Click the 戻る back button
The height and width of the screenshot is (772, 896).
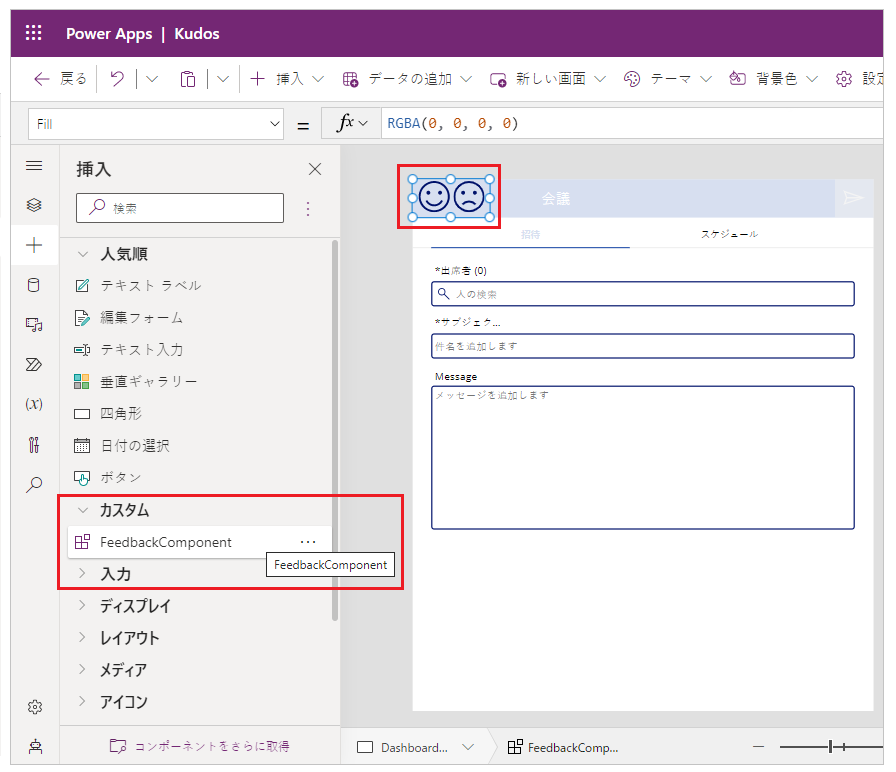[x=60, y=79]
